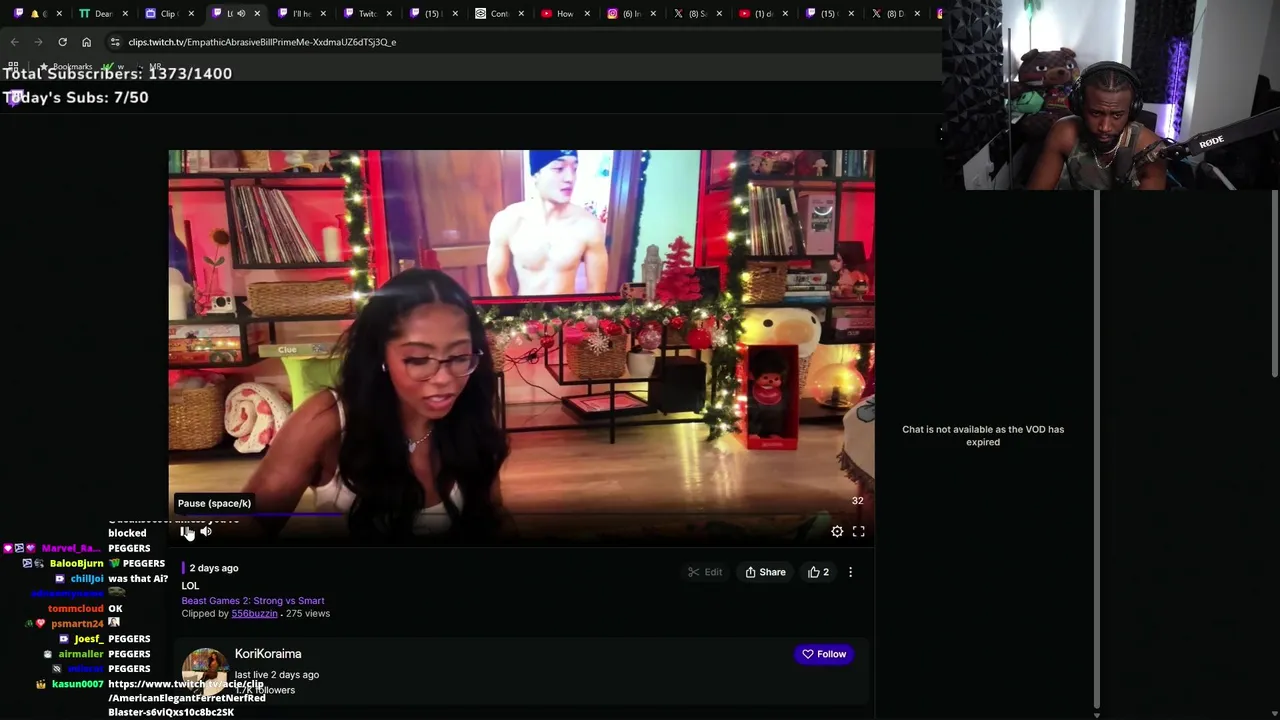Open the KoriKoraima channel name link
Image resolution: width=1280 pixels, height=720 pixels.
tap(268, 654)
